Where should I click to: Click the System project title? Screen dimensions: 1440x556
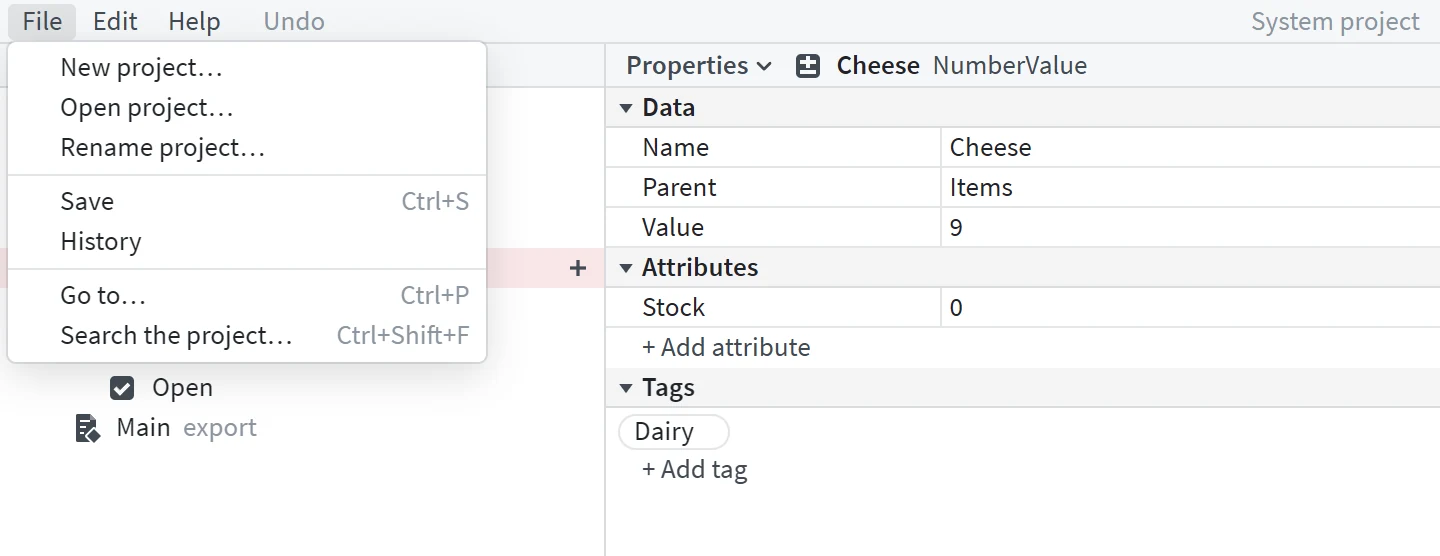coord(1335,22)
